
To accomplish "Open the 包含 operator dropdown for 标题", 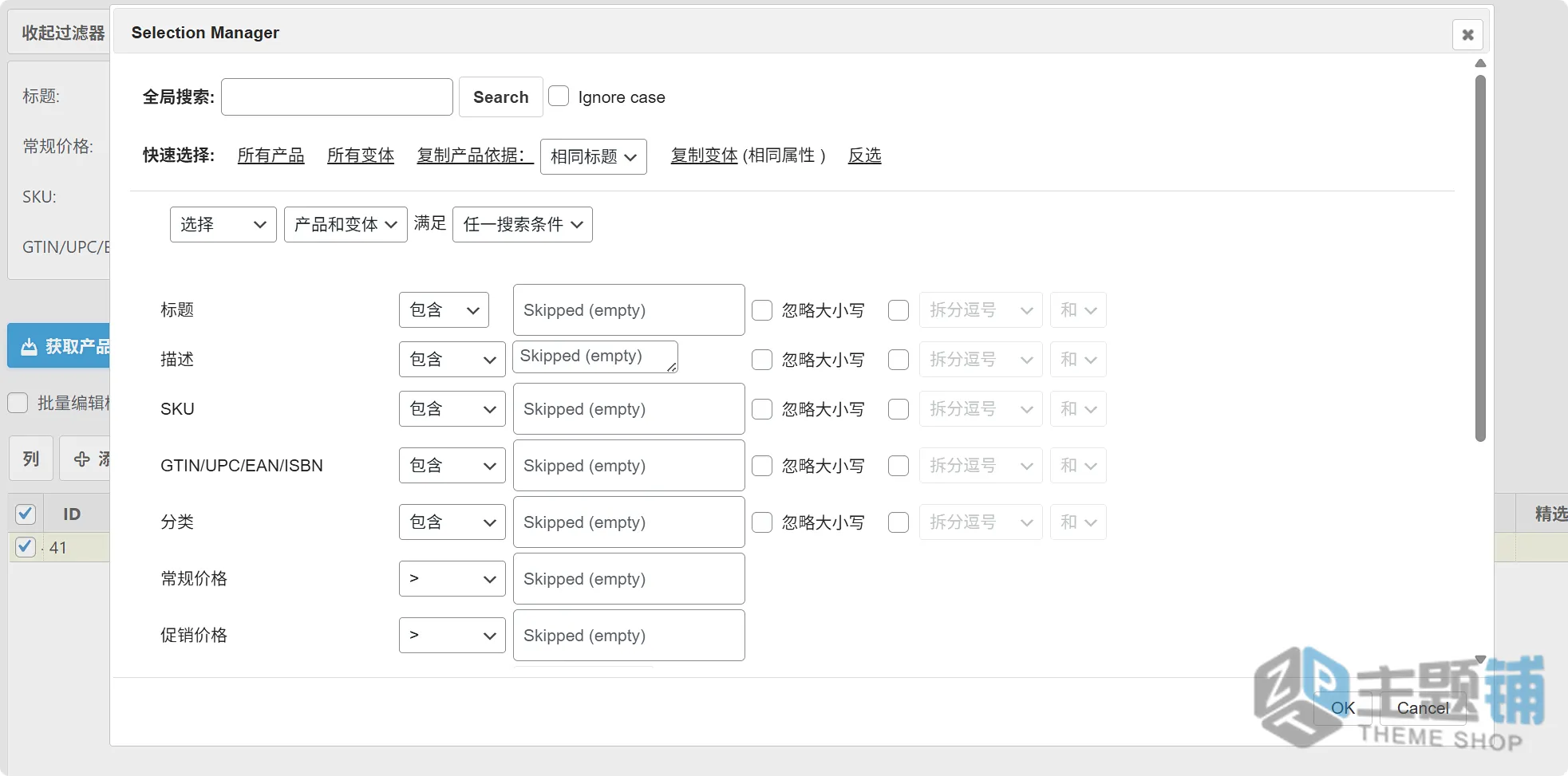I will [x=444, y=310].
